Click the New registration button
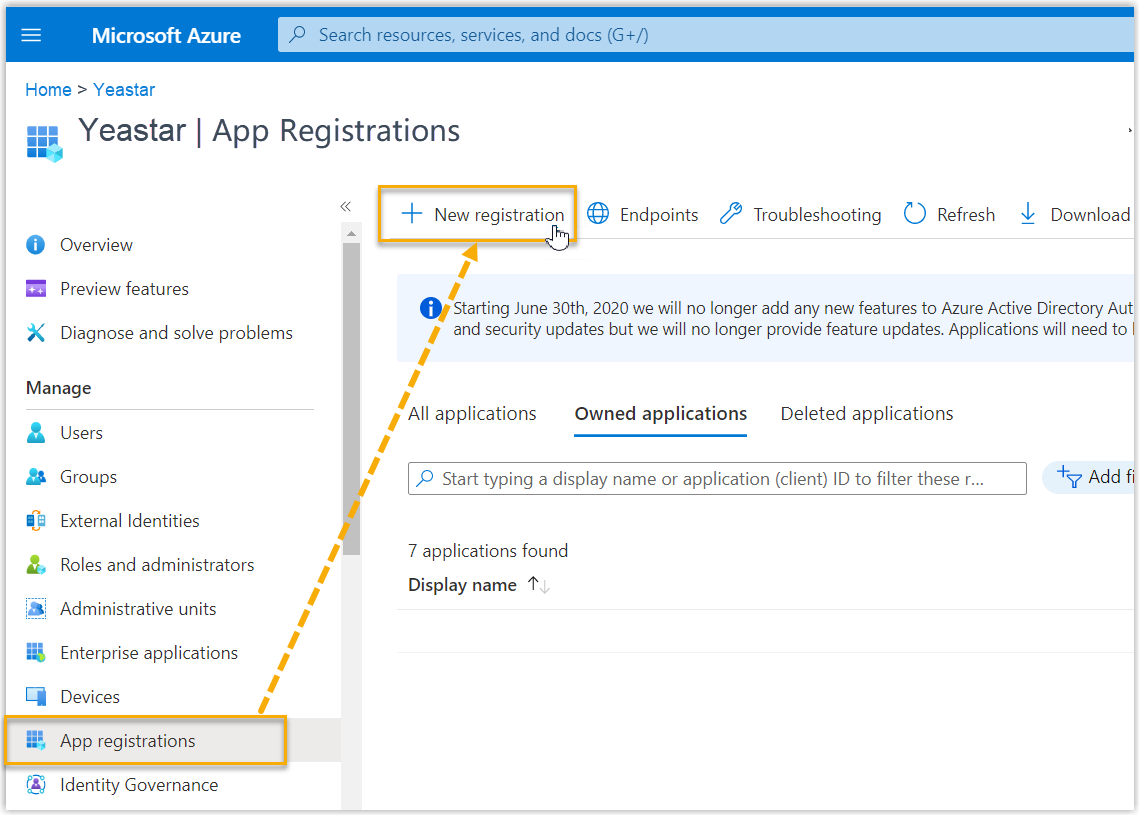Viewport: 1140px width, 816px height. click(482, 214)
